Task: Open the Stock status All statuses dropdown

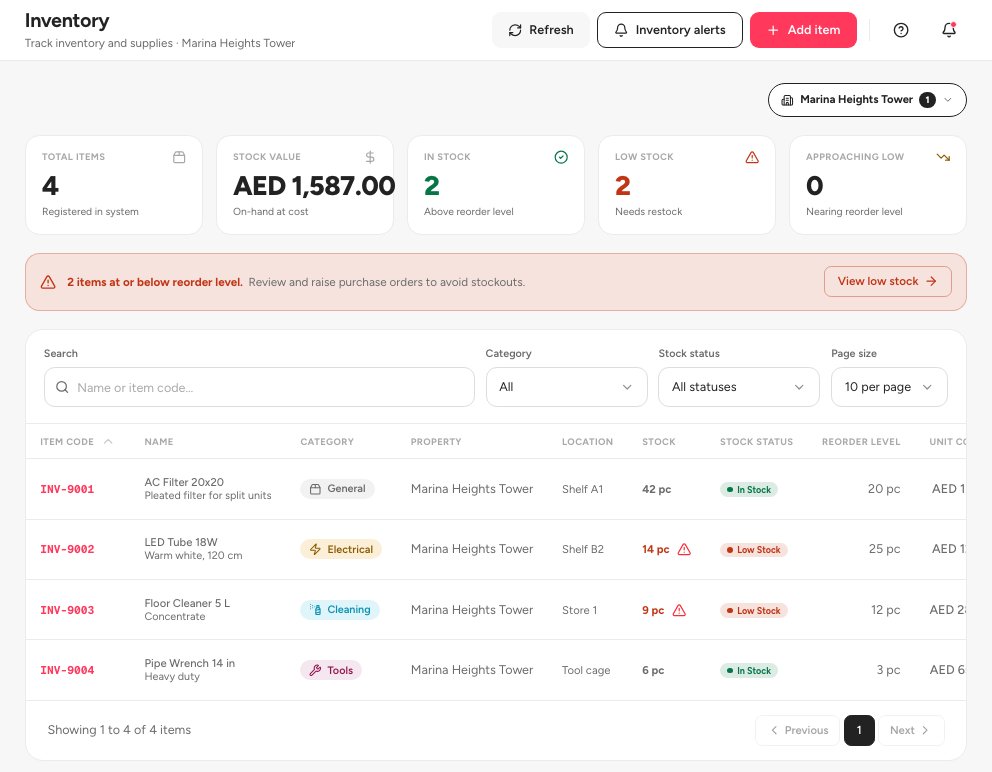Action: point(738,387)
